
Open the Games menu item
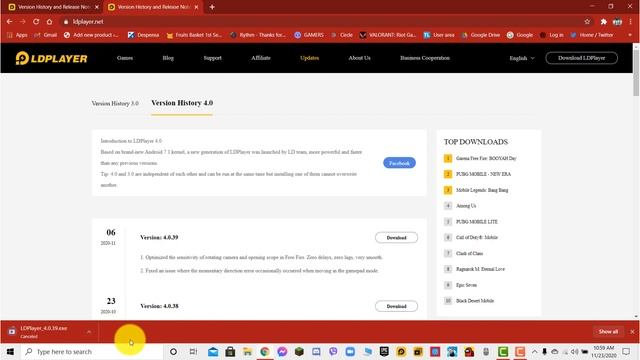(x=125, y=58)
